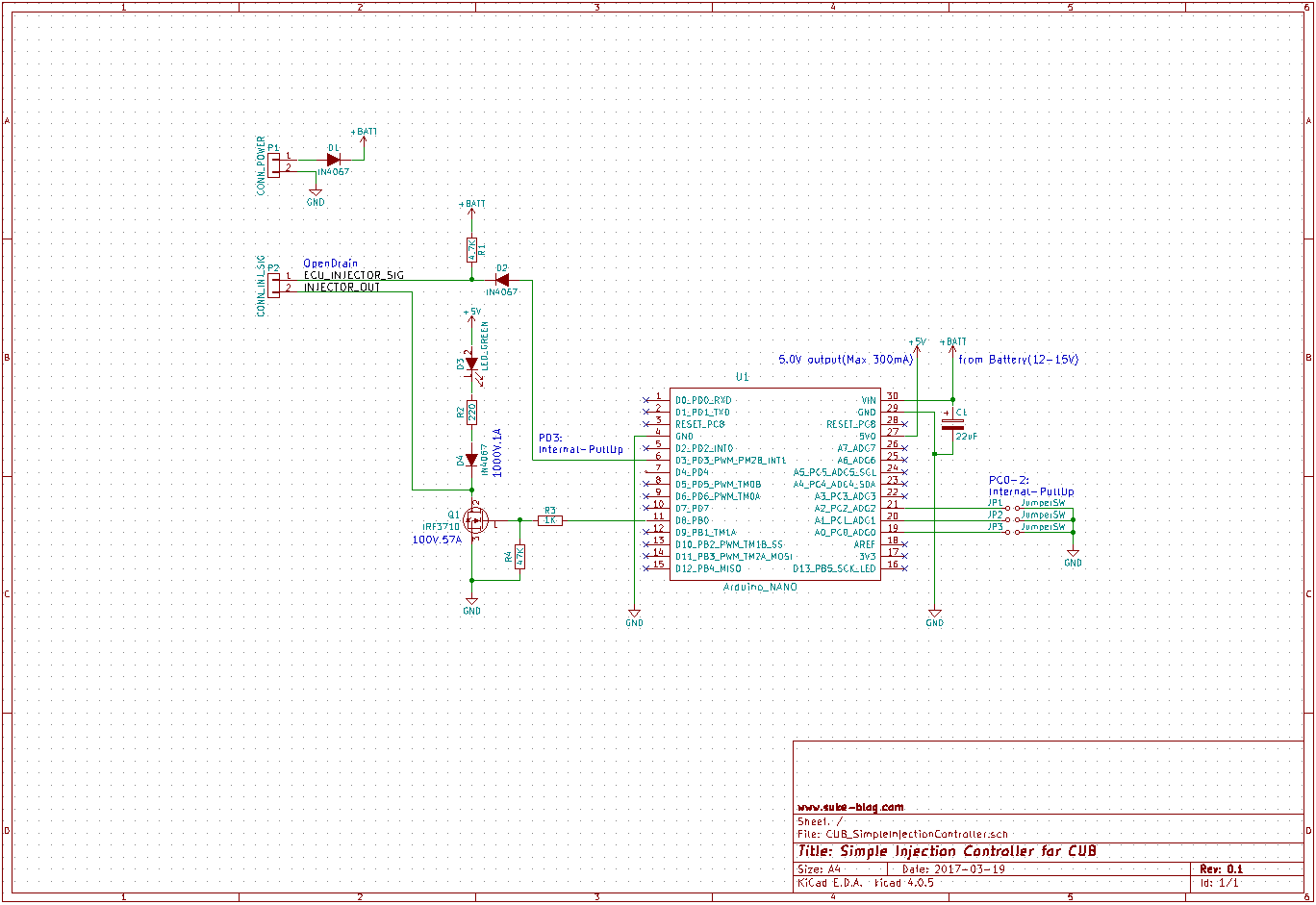Select resistor R1 below the +BATT rail
The height and width of the screenshot is (905, 1316).
click(471, 250)
